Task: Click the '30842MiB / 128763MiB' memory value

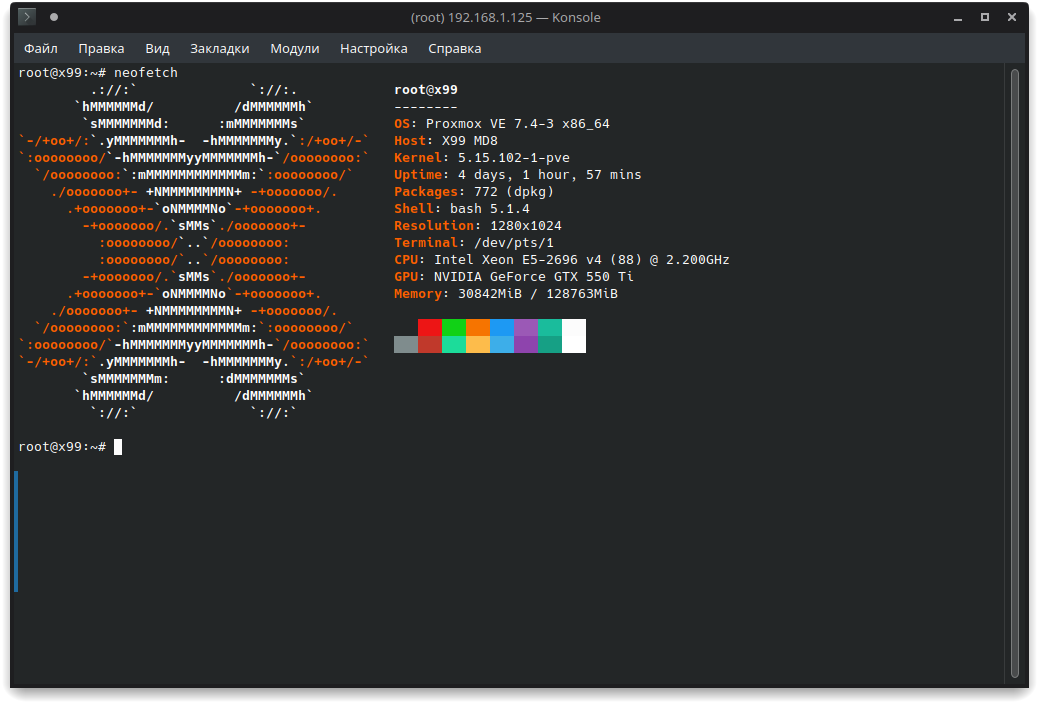Action: (537, 294)
